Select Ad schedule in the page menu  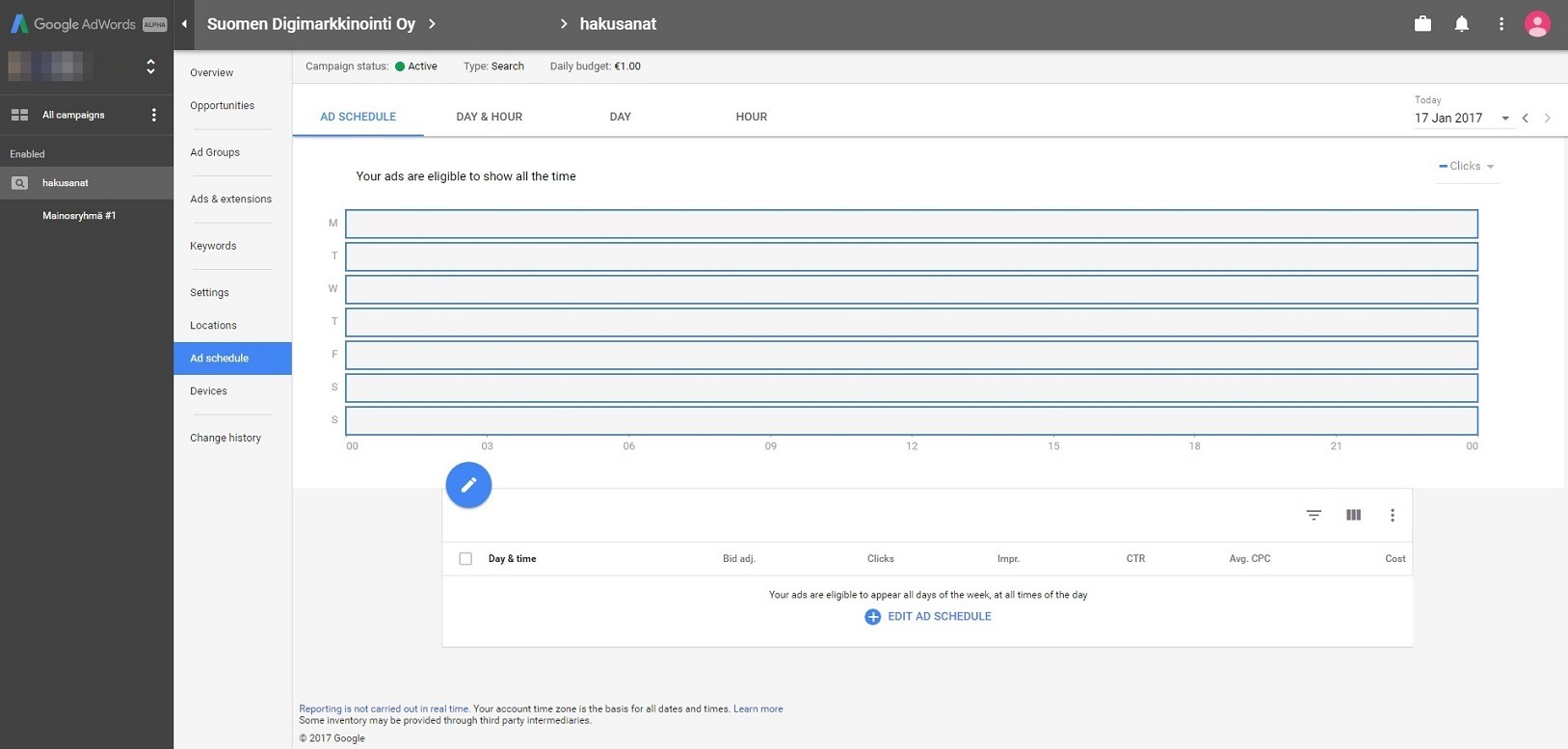click(233, 359)
